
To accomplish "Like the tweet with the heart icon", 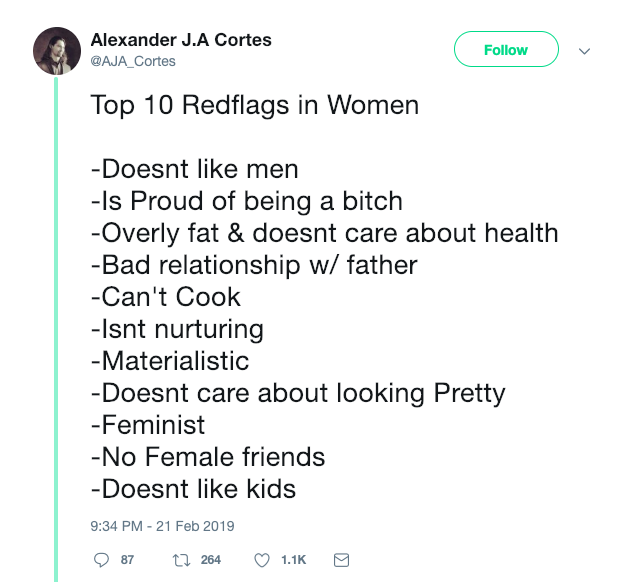I will coord(262,559).
